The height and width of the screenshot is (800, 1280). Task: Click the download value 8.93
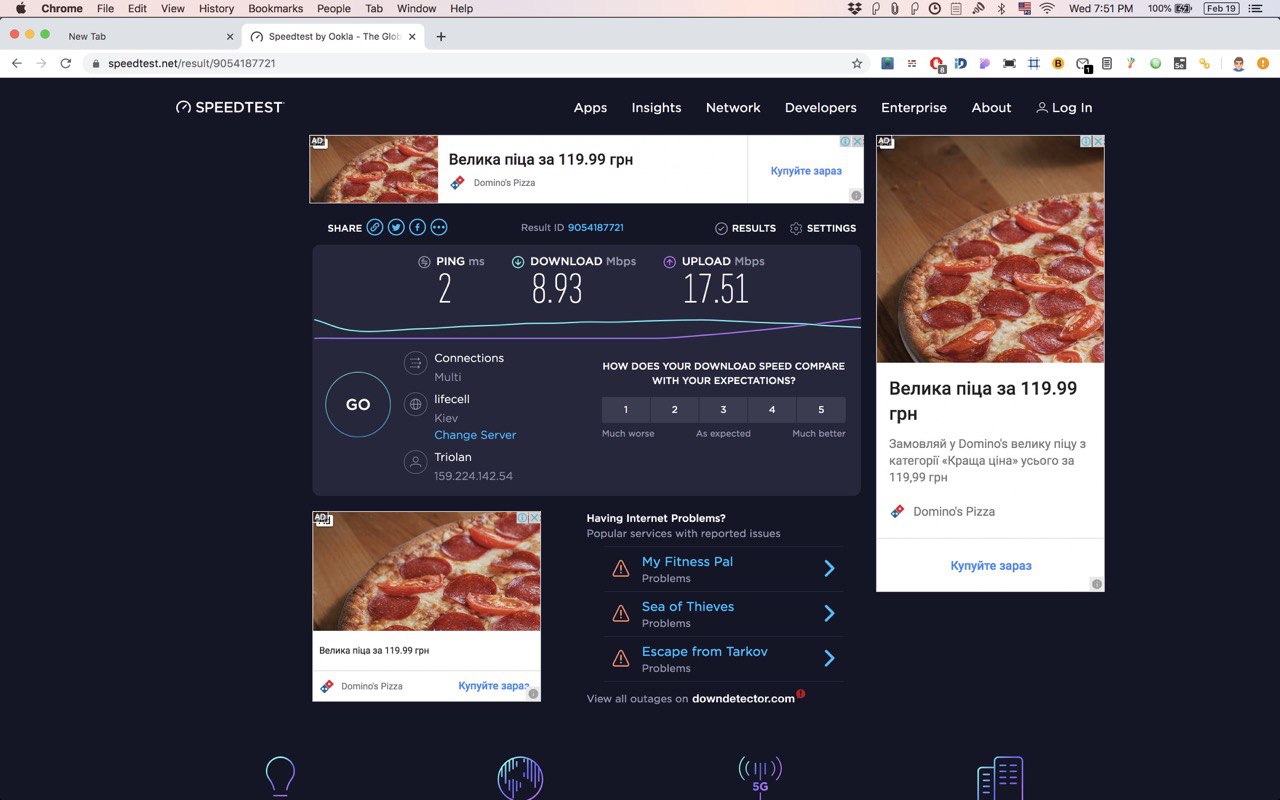click(x=557, y=289)
